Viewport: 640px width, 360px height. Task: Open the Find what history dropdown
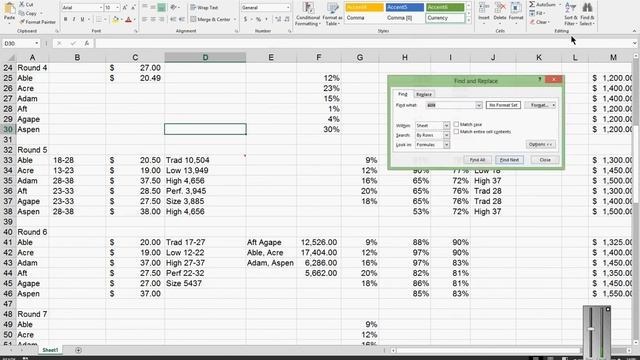click(x=479, y=105)
